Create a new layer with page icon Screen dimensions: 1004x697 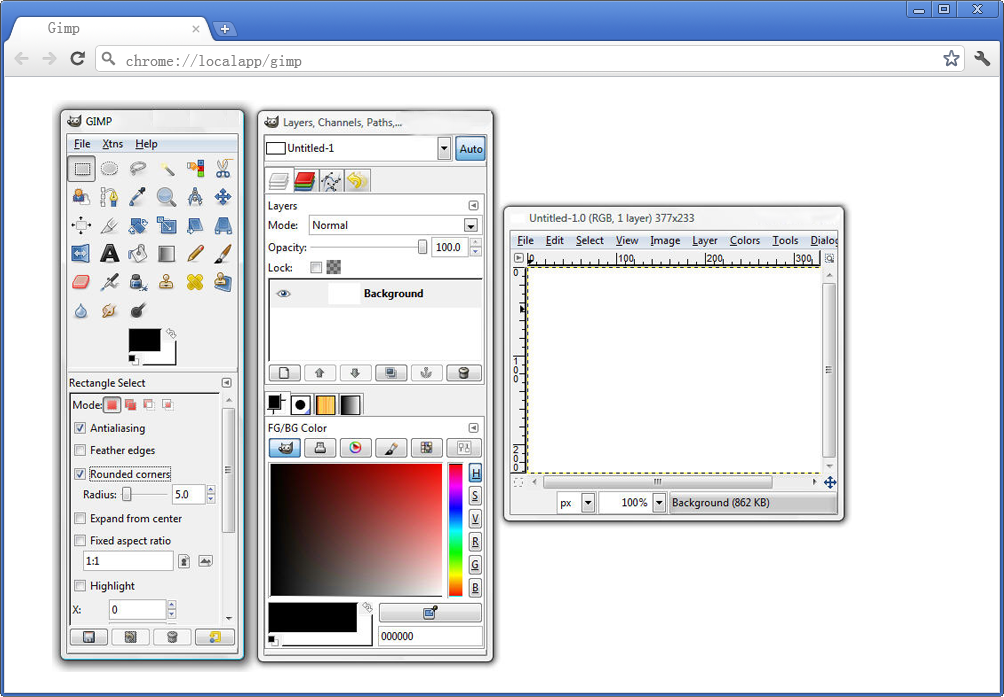click(x=284, y=373)
